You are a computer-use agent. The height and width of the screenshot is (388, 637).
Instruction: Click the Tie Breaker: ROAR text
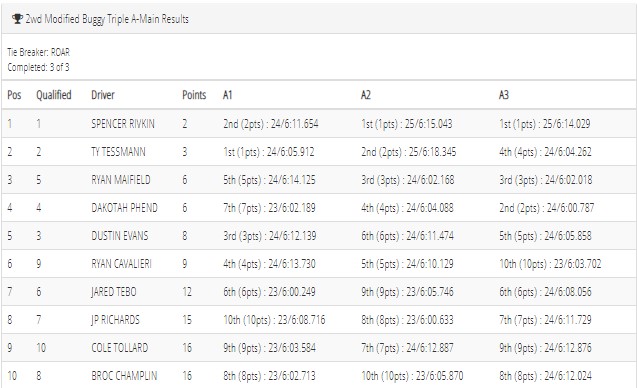(39, 52)
